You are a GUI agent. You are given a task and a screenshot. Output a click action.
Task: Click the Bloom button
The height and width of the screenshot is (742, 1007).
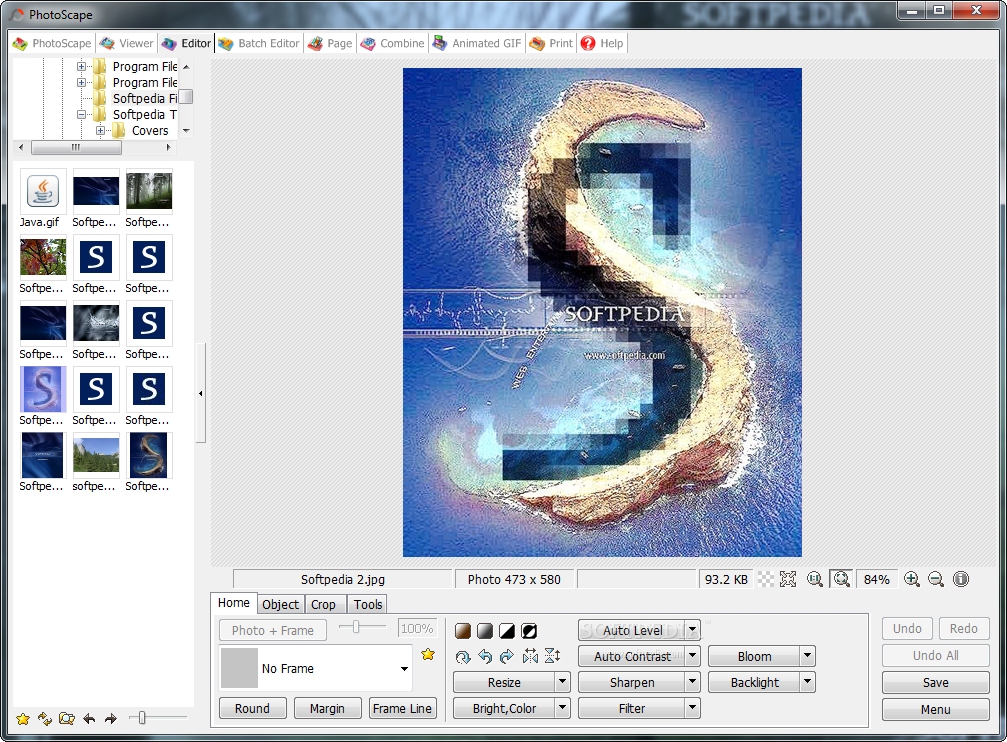tap(754, 656)
